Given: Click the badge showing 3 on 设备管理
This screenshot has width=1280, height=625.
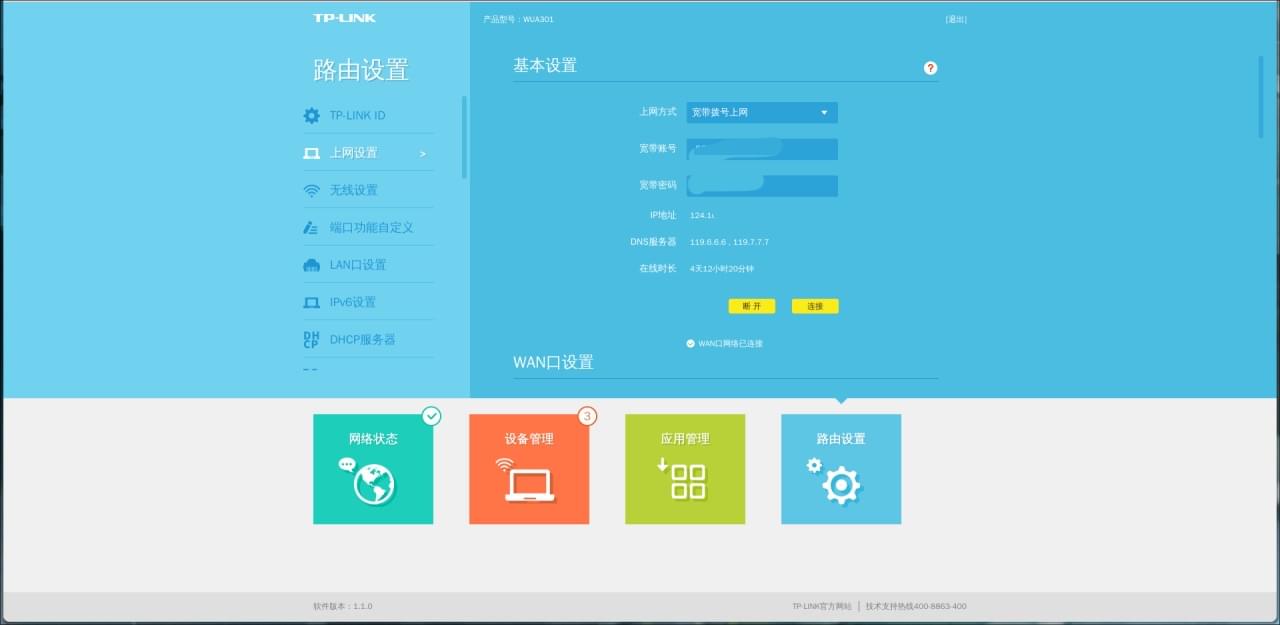Looking at the screenshot, I should (x=587, y=415).
